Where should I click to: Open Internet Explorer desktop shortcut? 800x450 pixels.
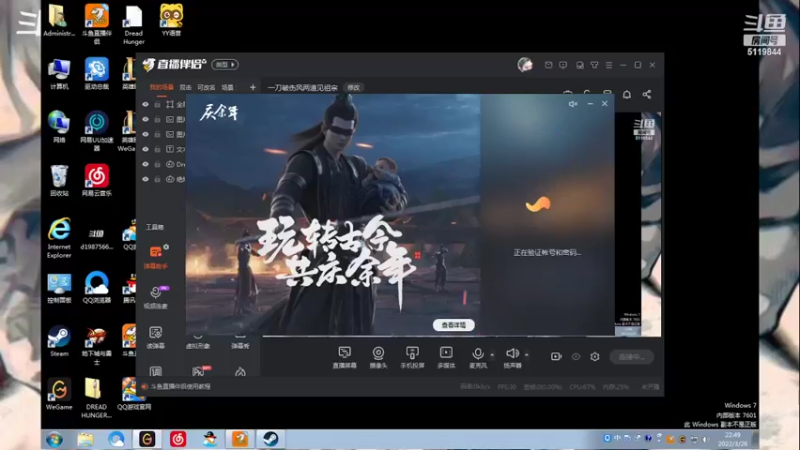pyautogui.click(x=59, y=238)
